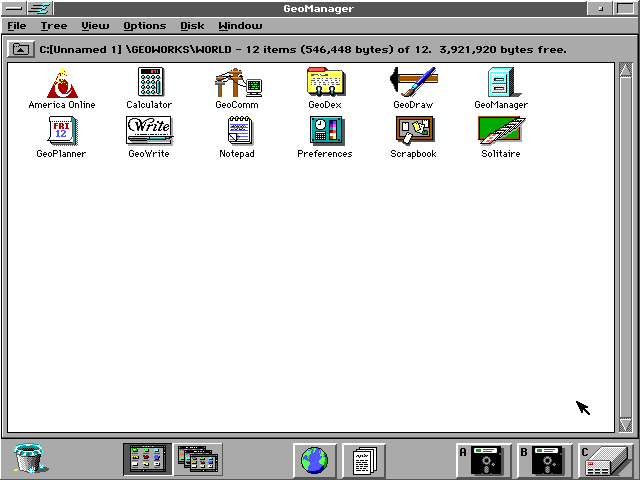
Task: Click the up-directory folder button
Action: tap(20, 49)
